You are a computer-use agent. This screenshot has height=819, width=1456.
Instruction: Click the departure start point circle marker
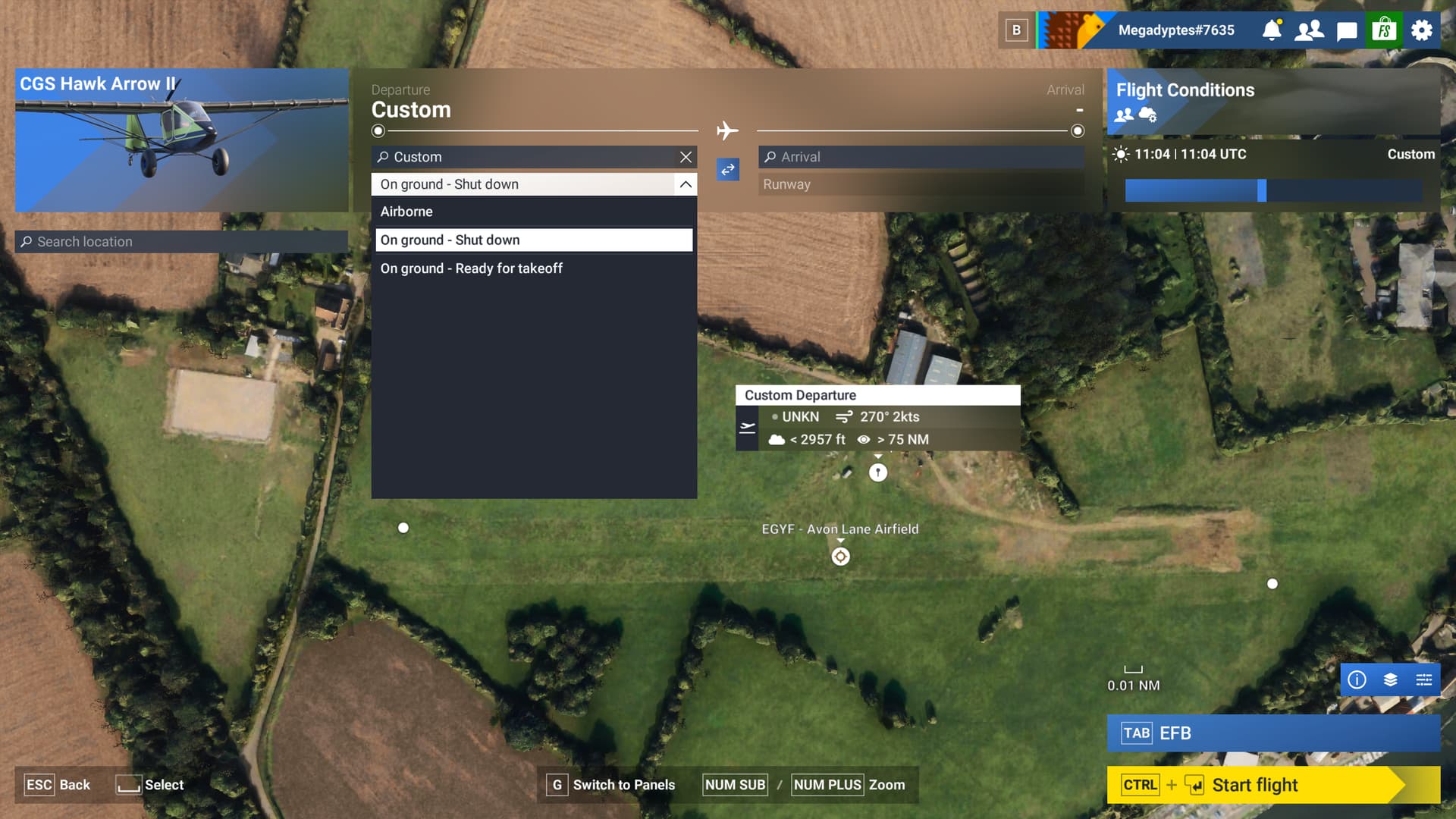click(378, 131)
